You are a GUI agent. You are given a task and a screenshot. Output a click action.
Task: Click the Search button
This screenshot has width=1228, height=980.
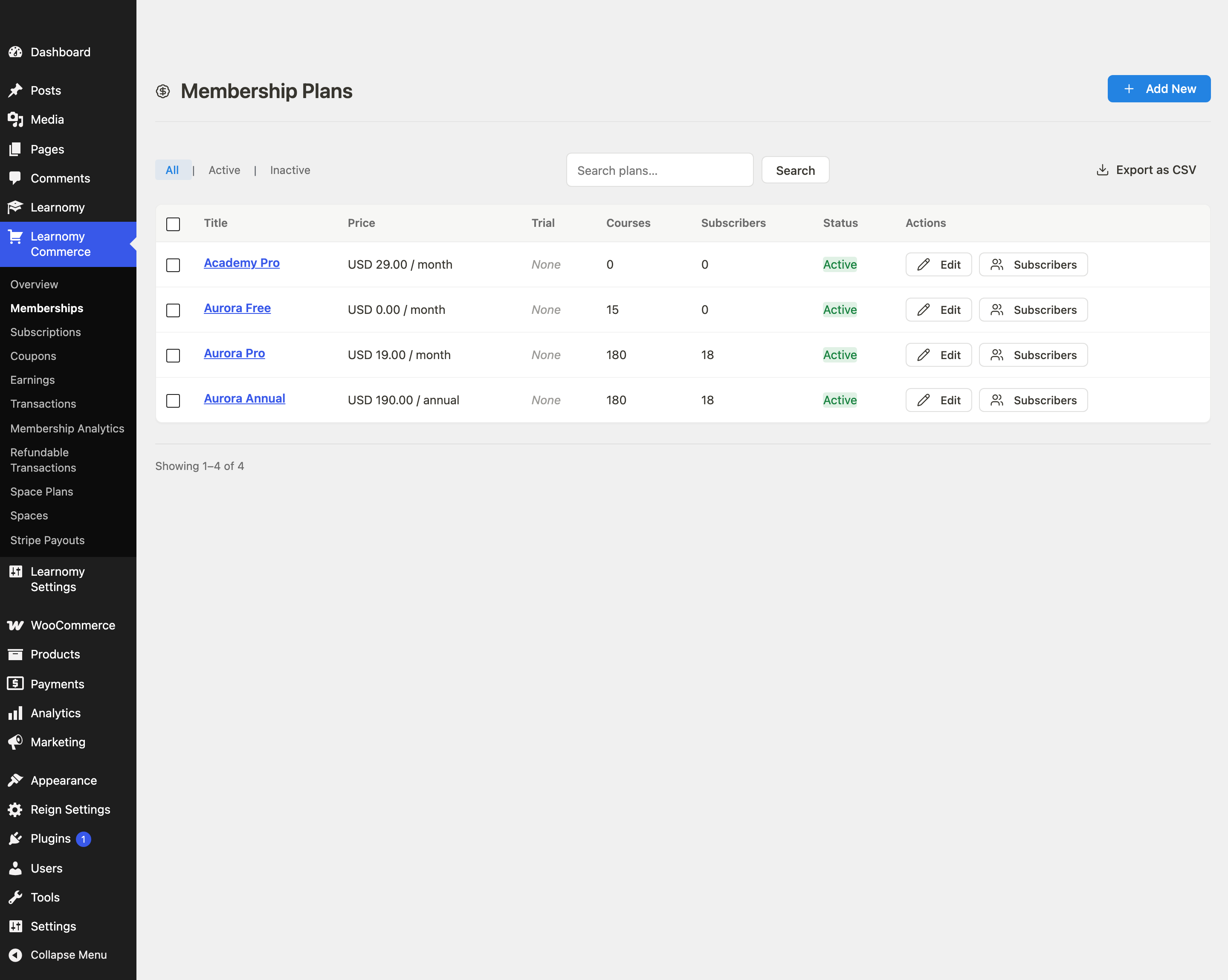(x=795, y=170)
